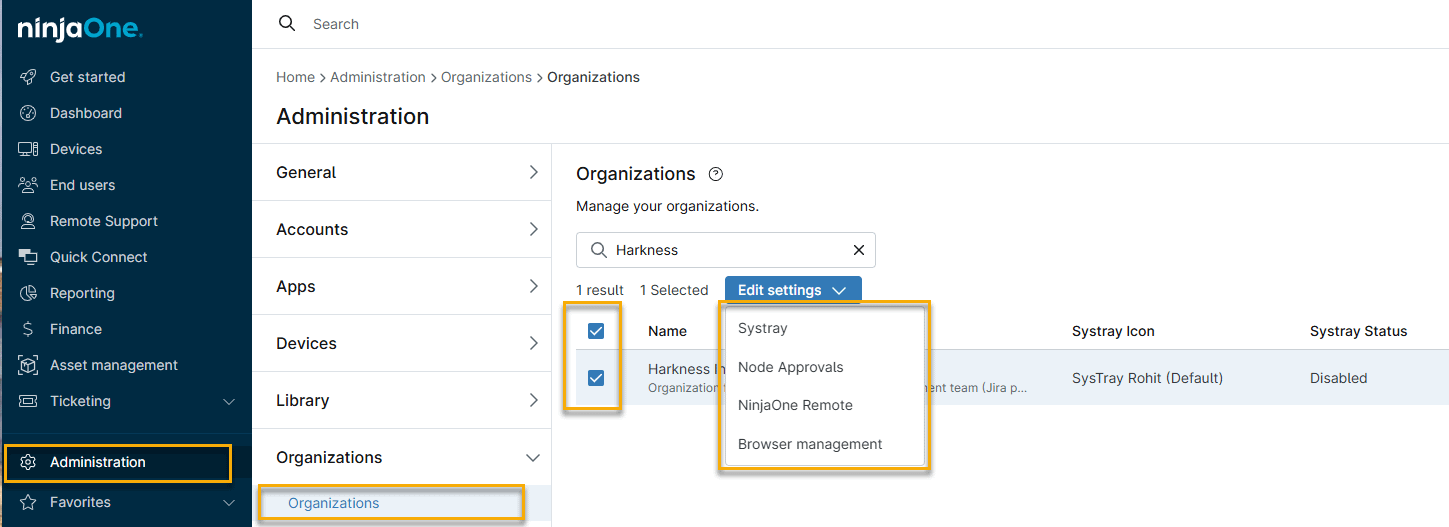1449x527 pixels.
Task: Uncheck the select-all checkbox in table header
Action: (596, 331)
